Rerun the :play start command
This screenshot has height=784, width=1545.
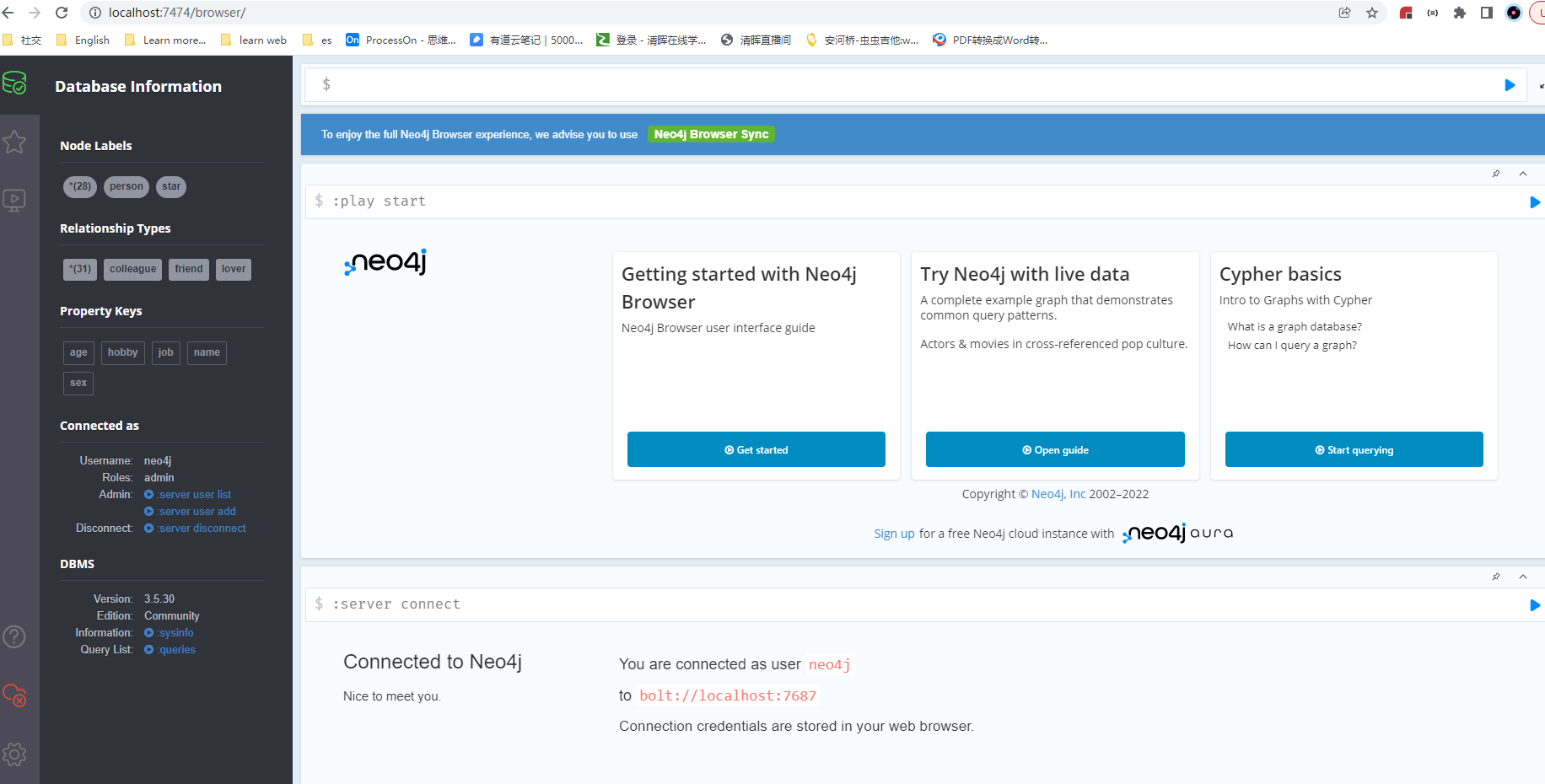point(1535,202)
